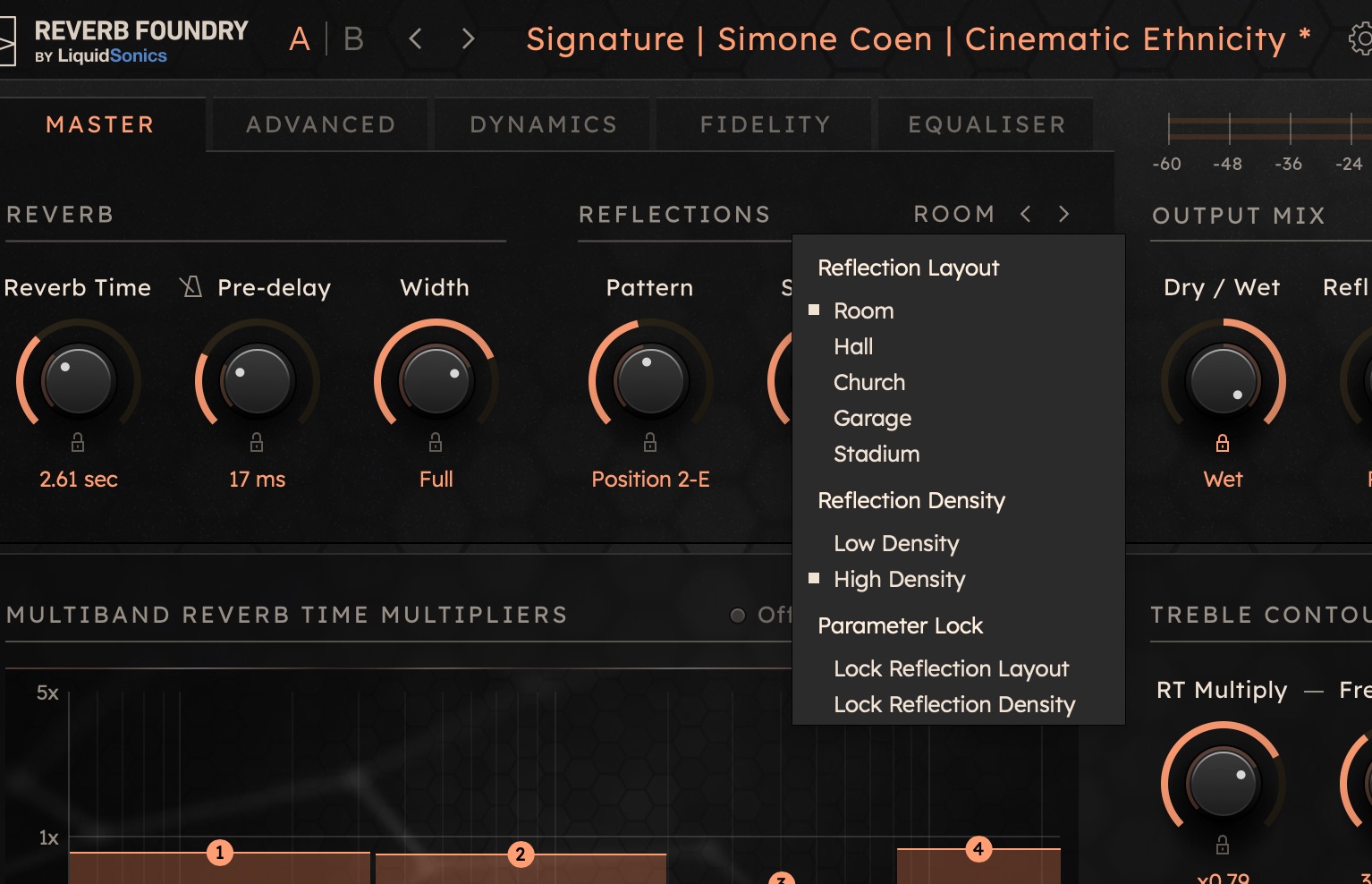The width and height of the screenshot is (1372, 884).
Task: Step to previous reflection layout before ROOM
Action: tap(1026, 214)
